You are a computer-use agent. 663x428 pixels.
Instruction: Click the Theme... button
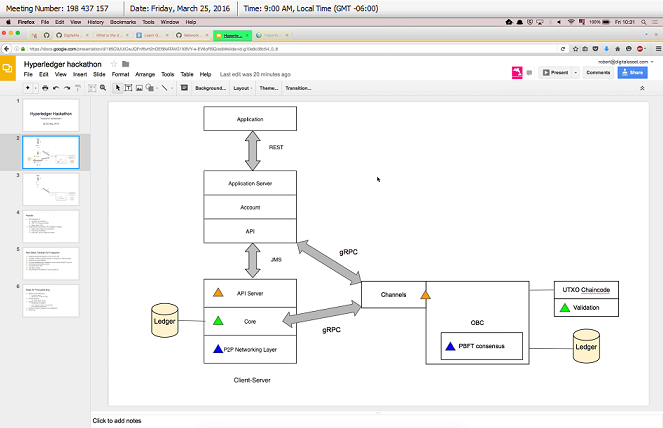268,88
